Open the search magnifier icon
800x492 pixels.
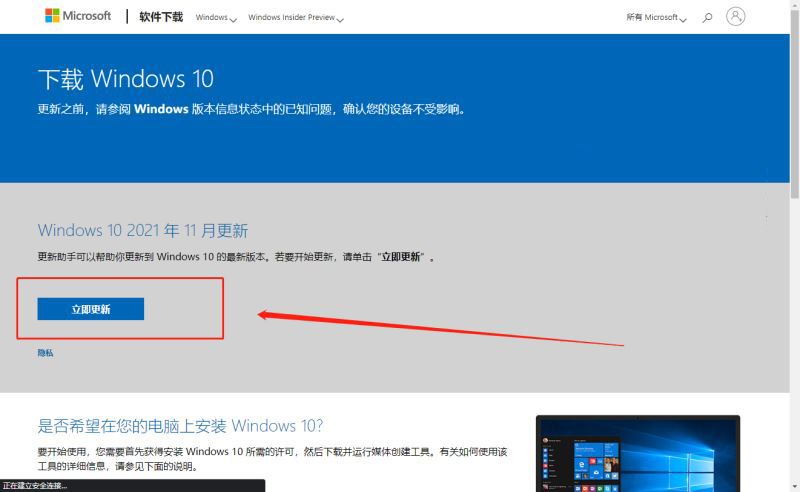click(x=707, y=17)
